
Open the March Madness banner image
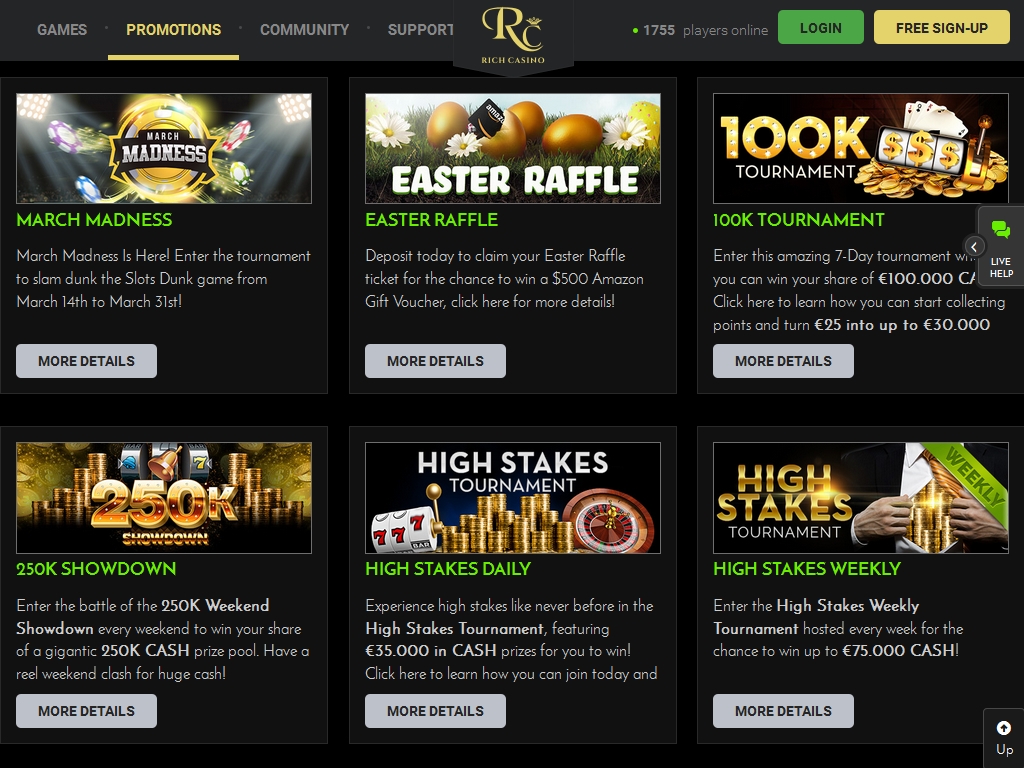click(x=164, y=148)
